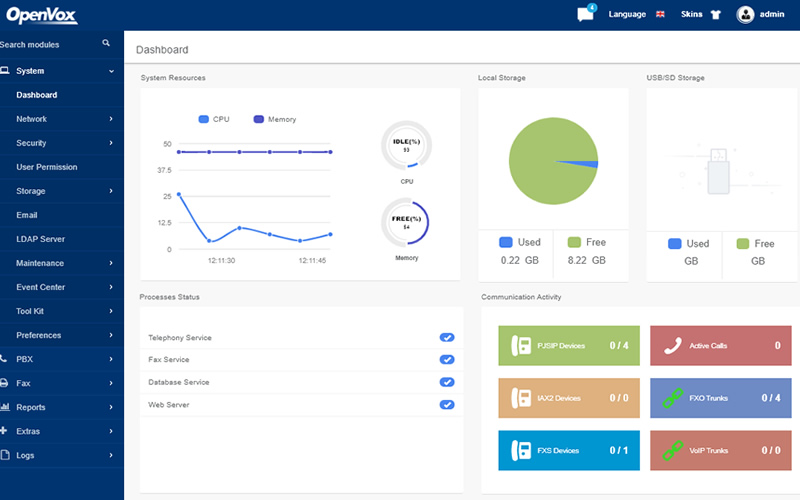Open the Network menu item

(62, 119)
